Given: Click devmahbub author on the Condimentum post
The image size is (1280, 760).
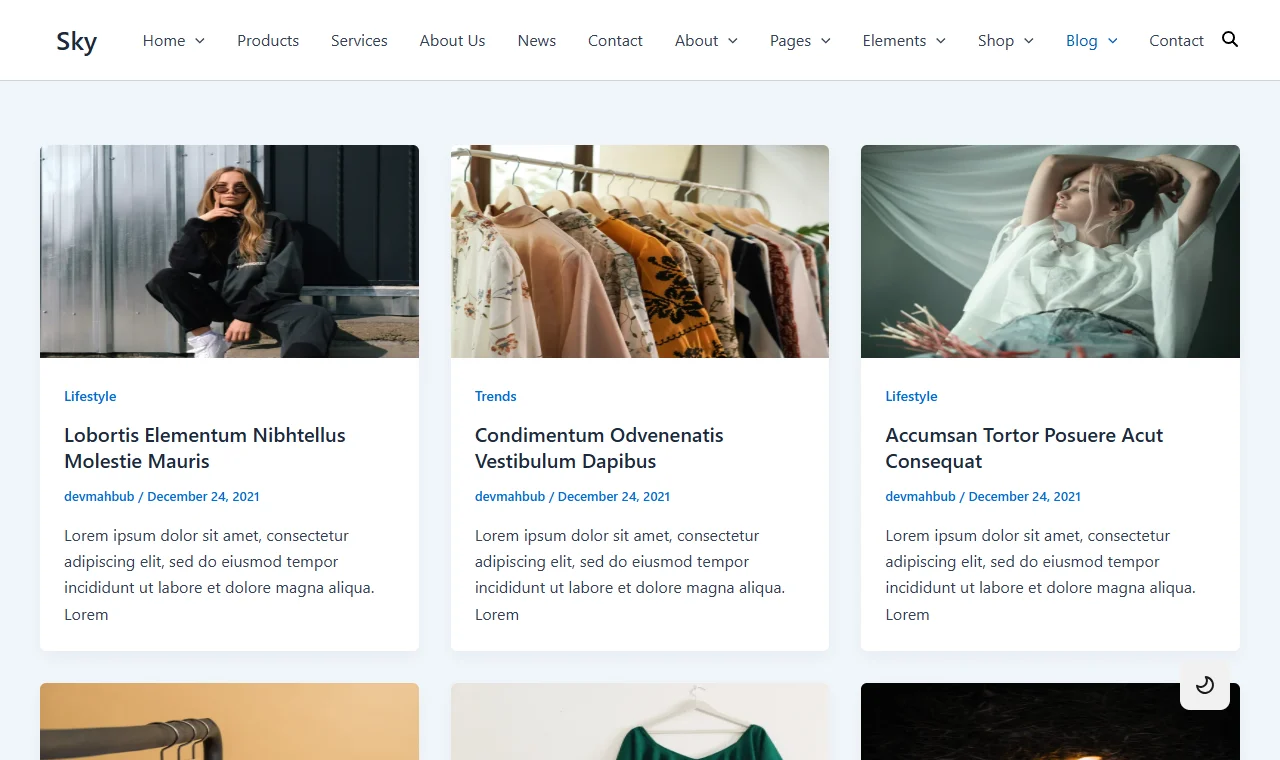Looking at the screenshot, I should point(510,496).
